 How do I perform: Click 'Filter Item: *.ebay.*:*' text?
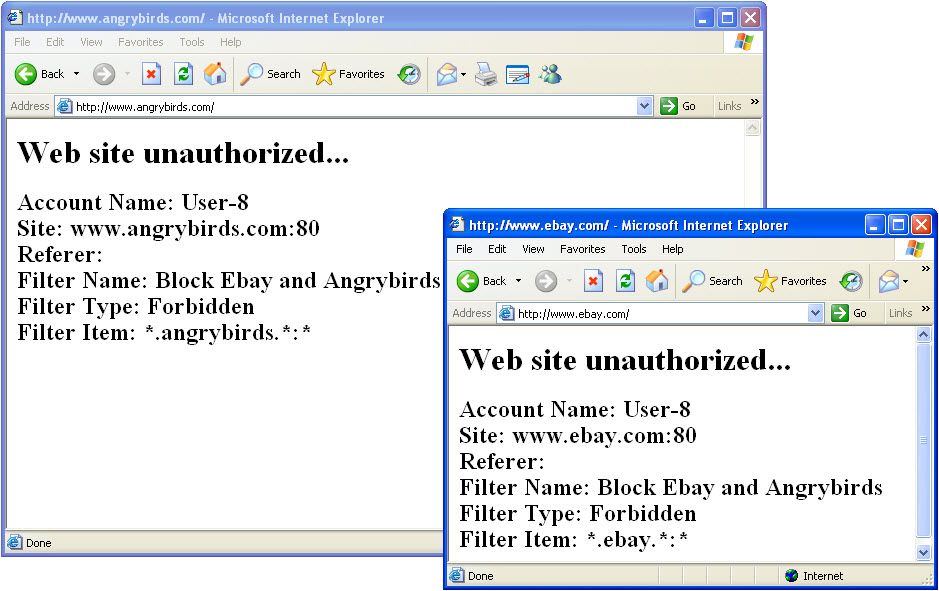point(573,539)
